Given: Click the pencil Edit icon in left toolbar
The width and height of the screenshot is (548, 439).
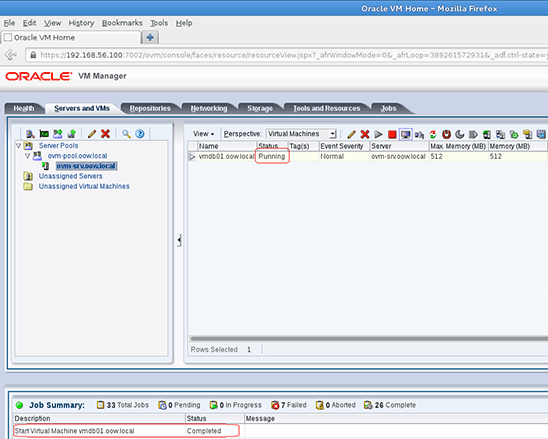Looking at the screenshot, I should pos(92,134).
